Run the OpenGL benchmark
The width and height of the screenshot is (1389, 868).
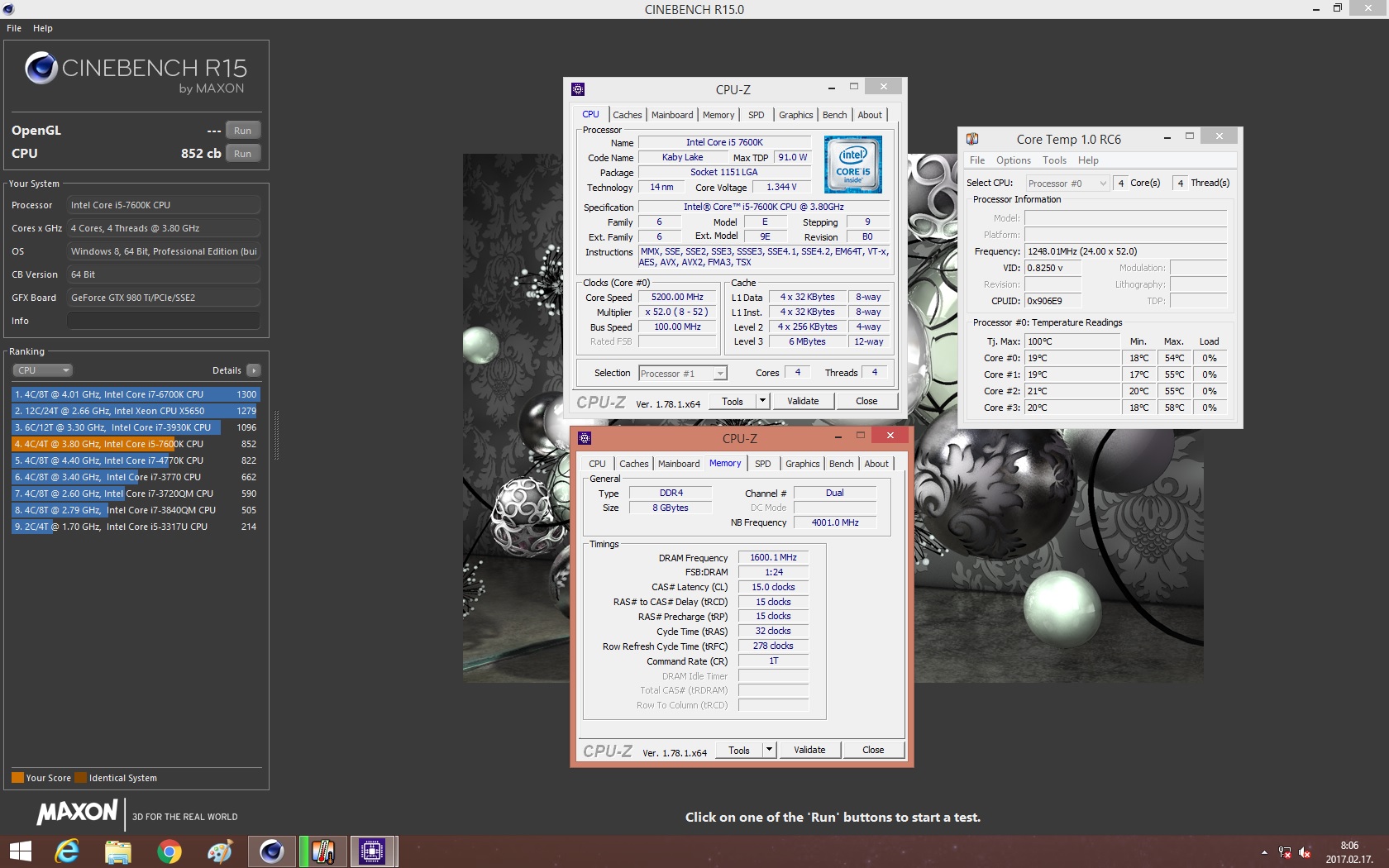tap(243, 131)
